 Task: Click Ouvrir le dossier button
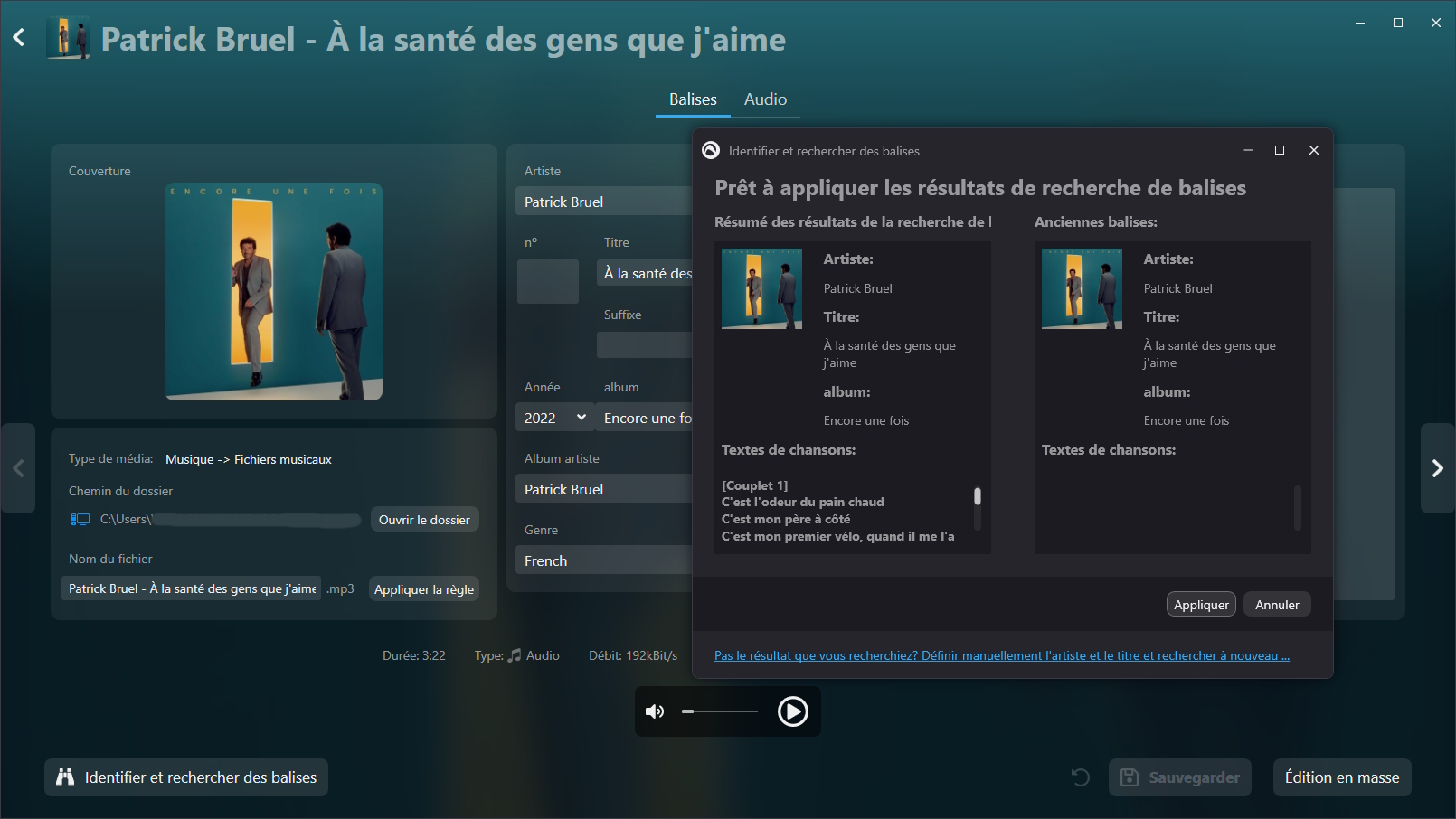click(x=424, y=520)
